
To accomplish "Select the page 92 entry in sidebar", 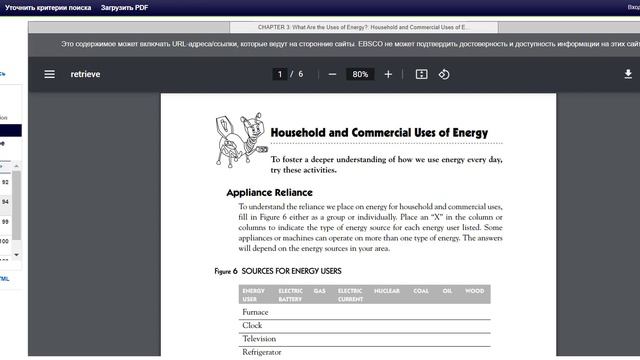I will point(5,182).
